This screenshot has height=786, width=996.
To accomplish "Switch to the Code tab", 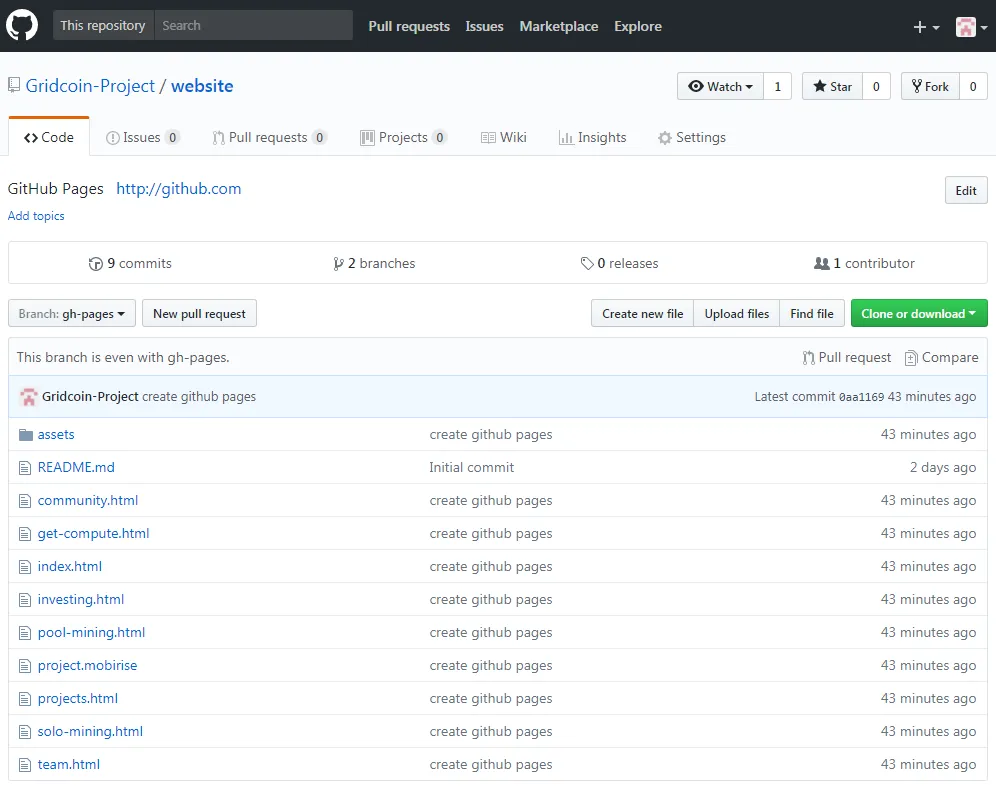I will click(x=49, y=137).
